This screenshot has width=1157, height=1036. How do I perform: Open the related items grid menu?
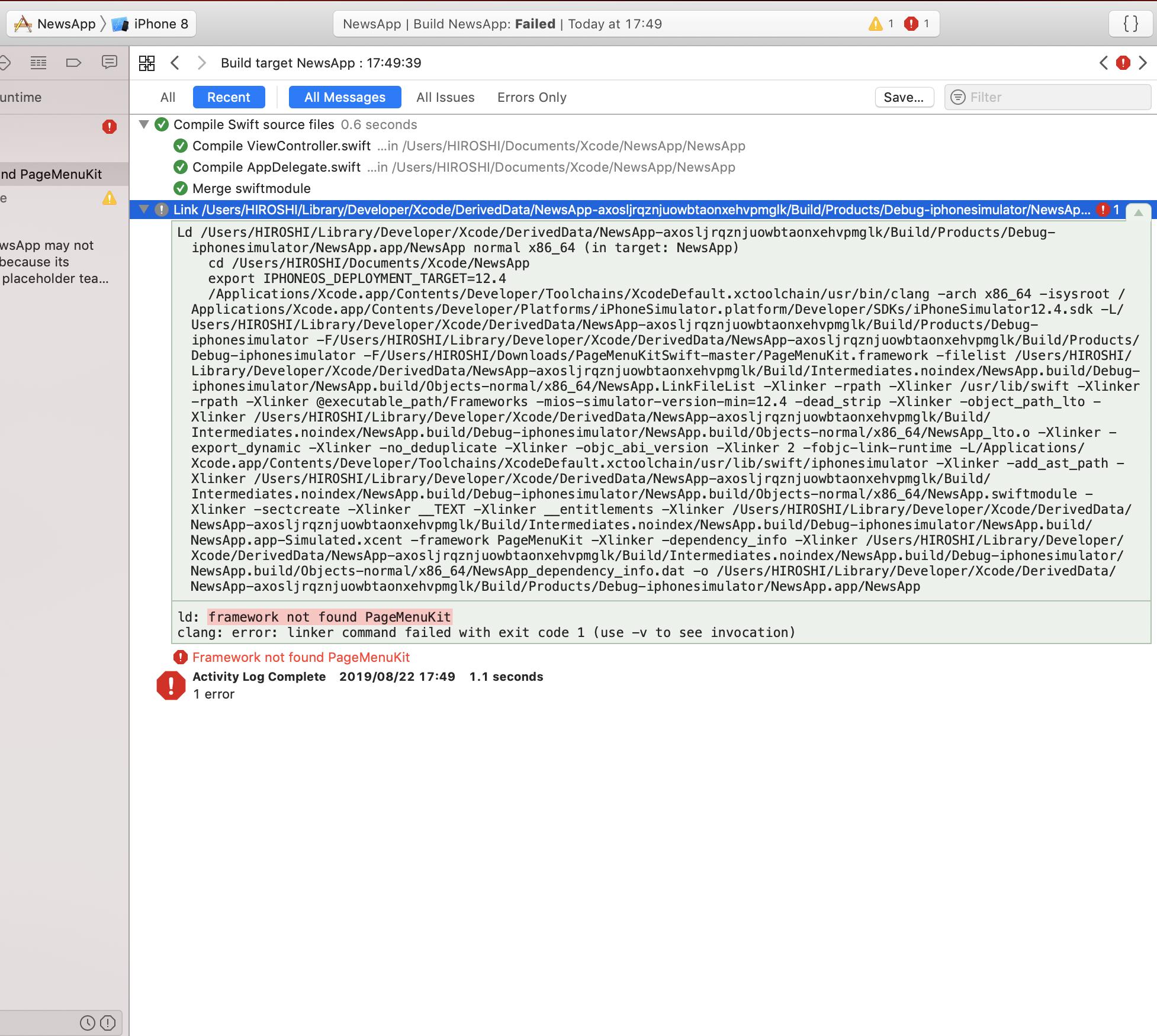tap(147, 63)
